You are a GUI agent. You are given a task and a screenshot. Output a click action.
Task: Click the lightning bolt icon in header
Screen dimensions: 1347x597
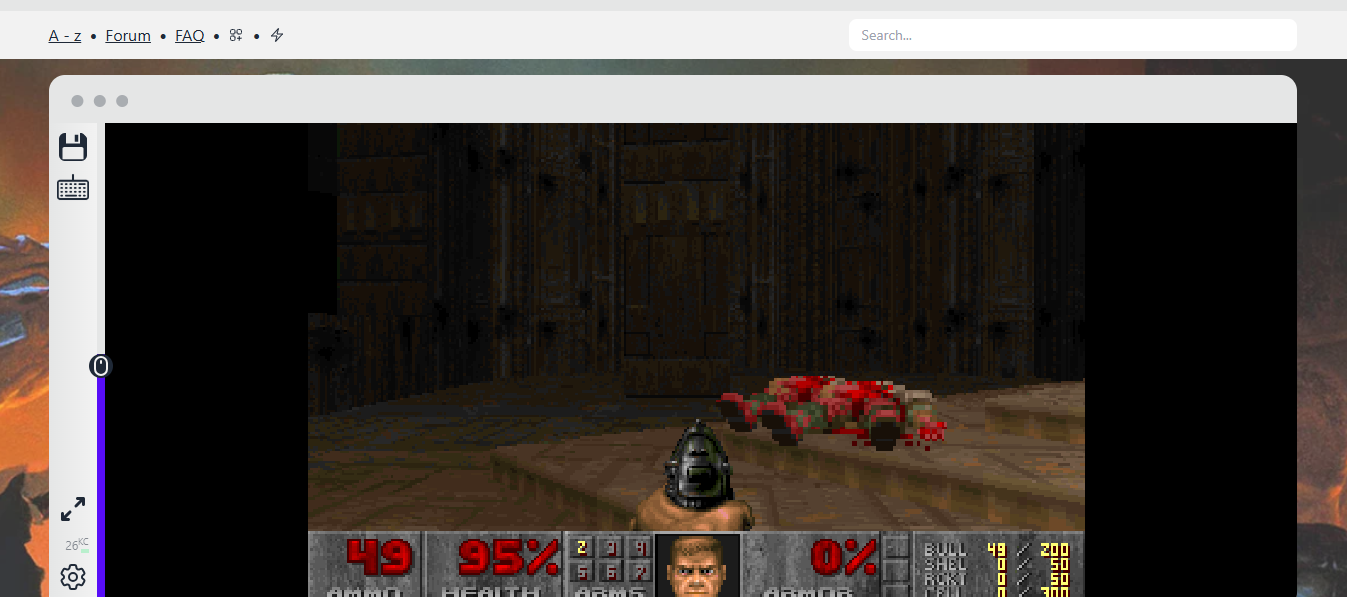[277, 35]
